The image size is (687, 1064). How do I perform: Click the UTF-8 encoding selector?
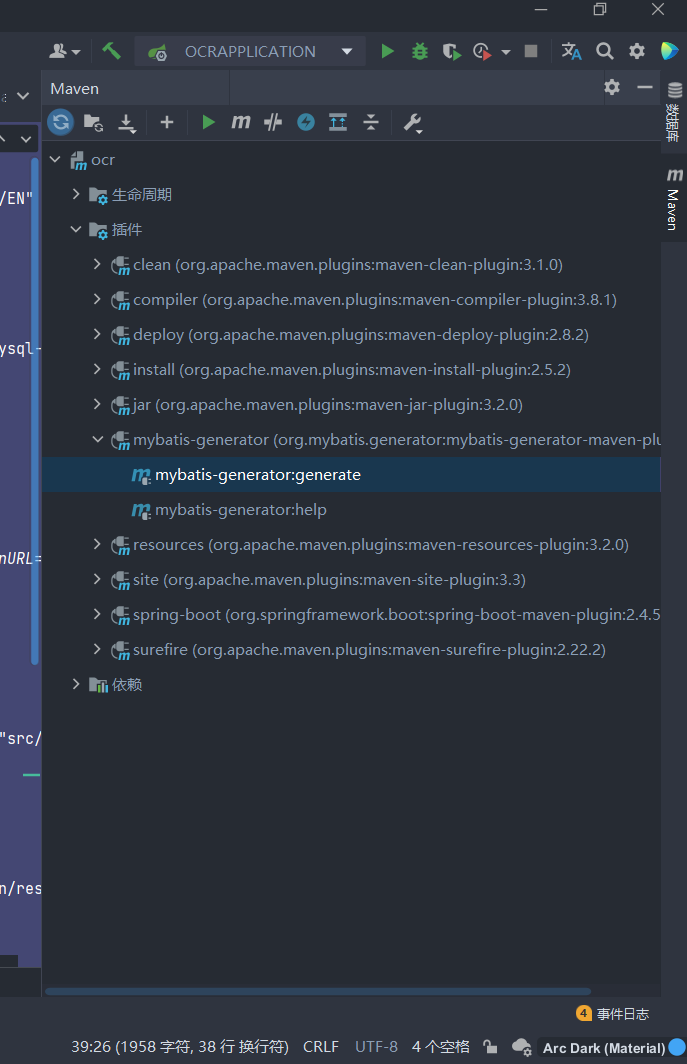pyautogui.click(x=376, y=1047)
